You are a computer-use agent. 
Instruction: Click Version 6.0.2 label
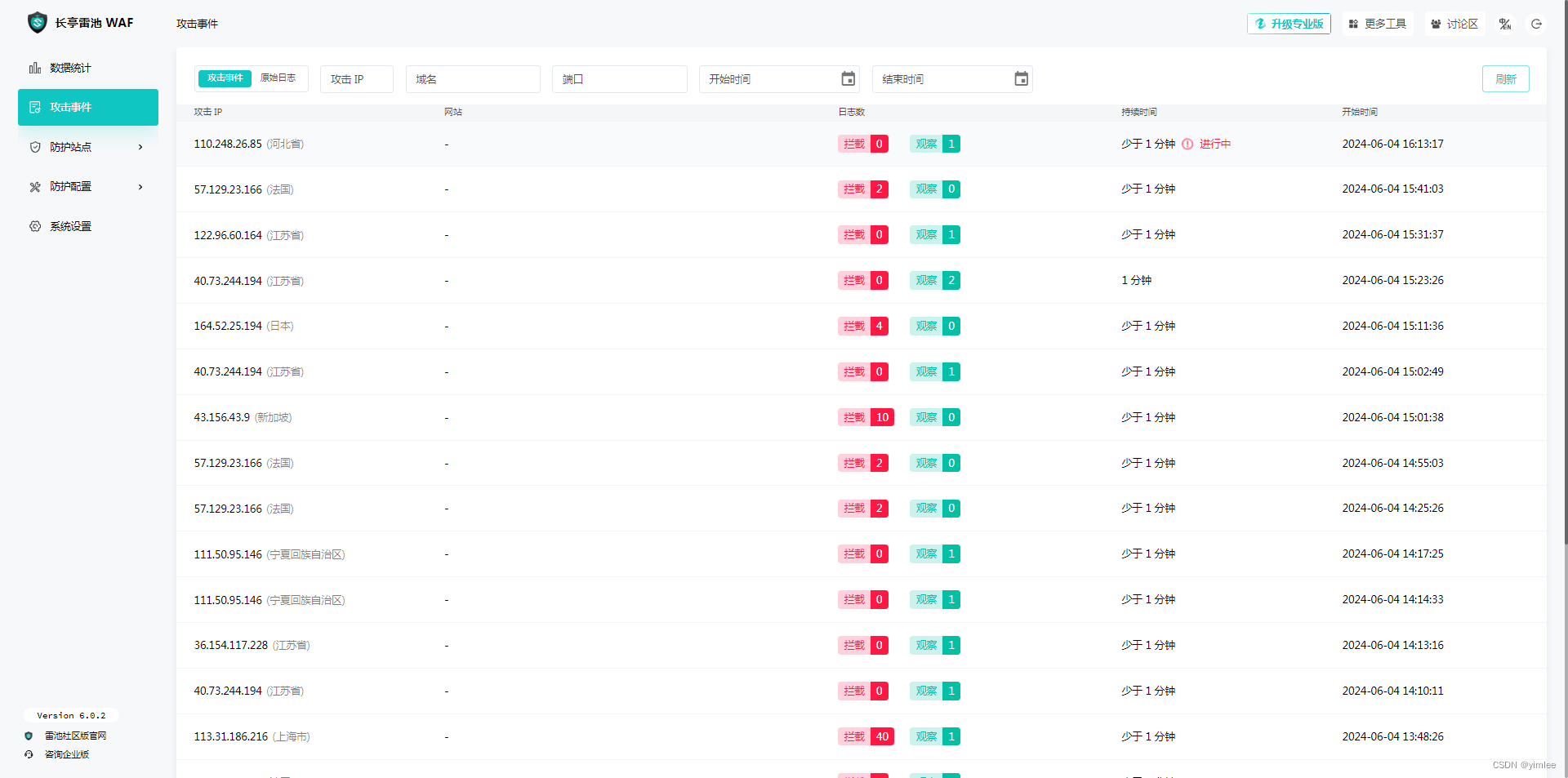pyautogui.click(x=71, y=715)
